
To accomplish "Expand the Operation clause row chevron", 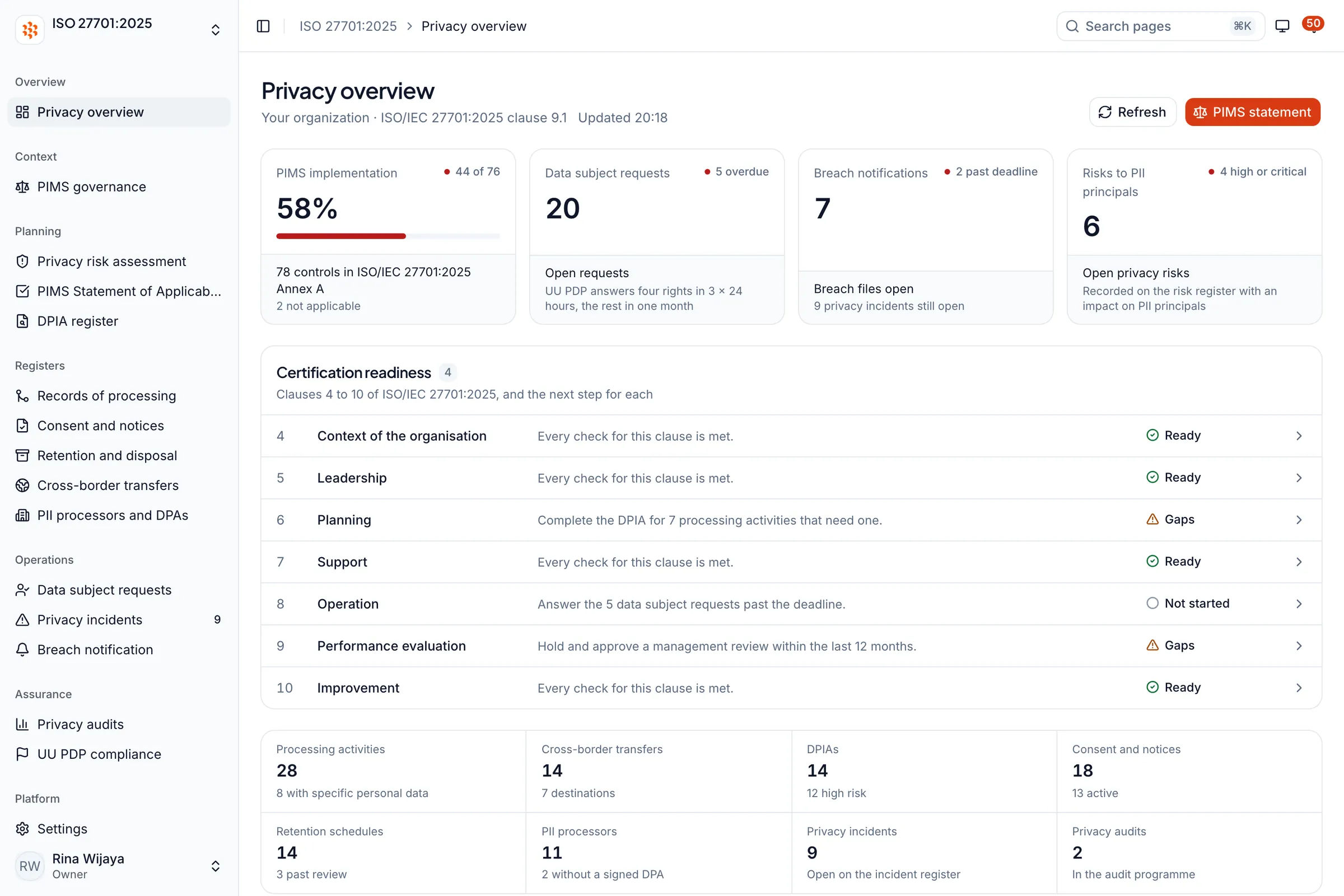I will coord(1299,604).
